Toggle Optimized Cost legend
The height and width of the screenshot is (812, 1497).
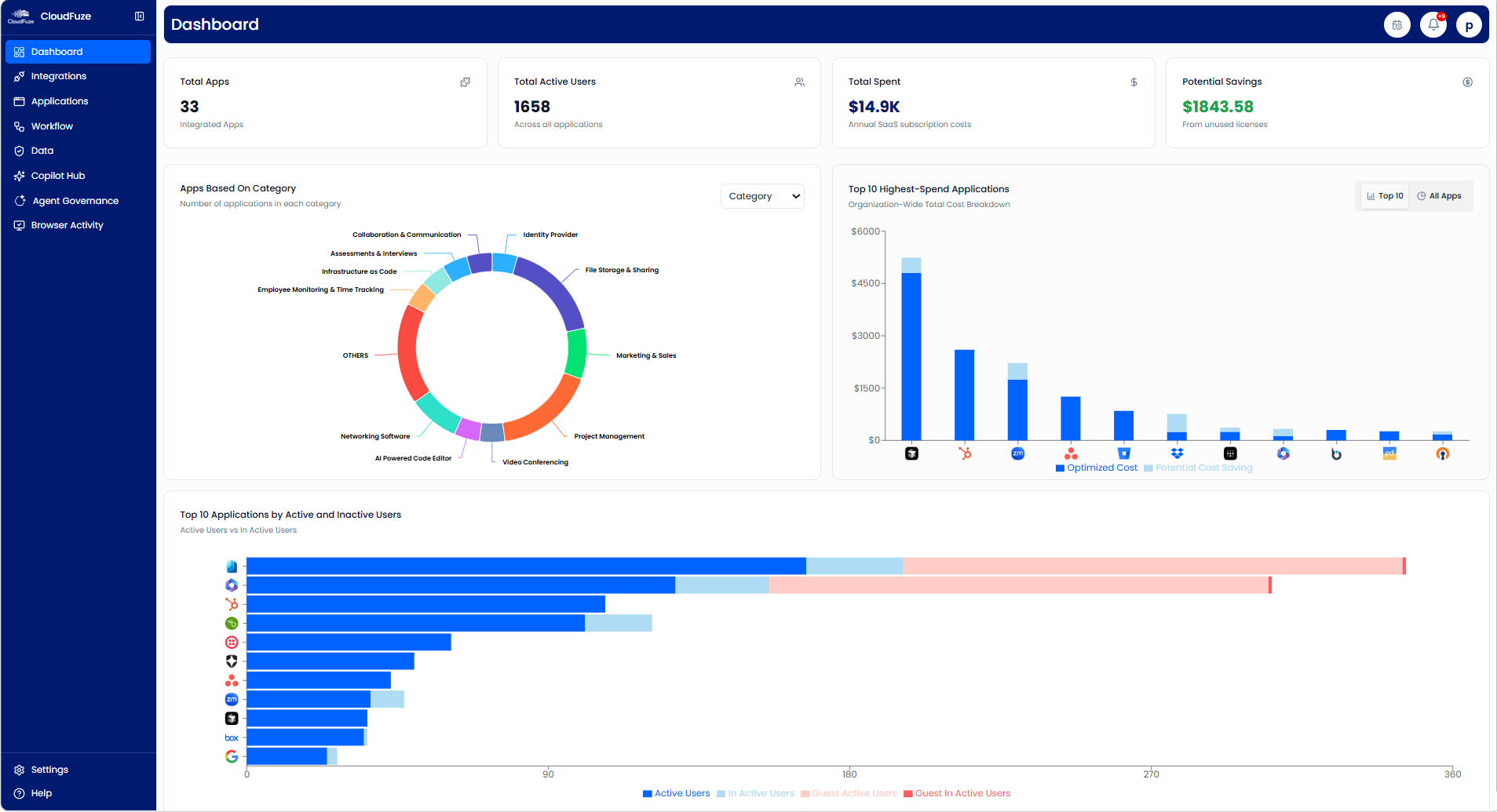tap(1096, 468)
